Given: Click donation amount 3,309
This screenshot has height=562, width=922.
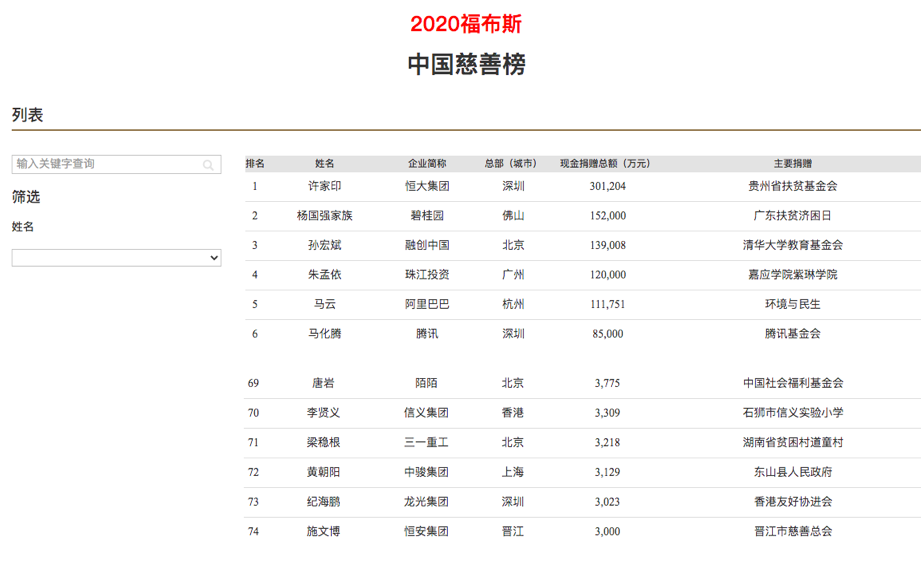Looking at the screenshot, I should [x=607, y=413].
